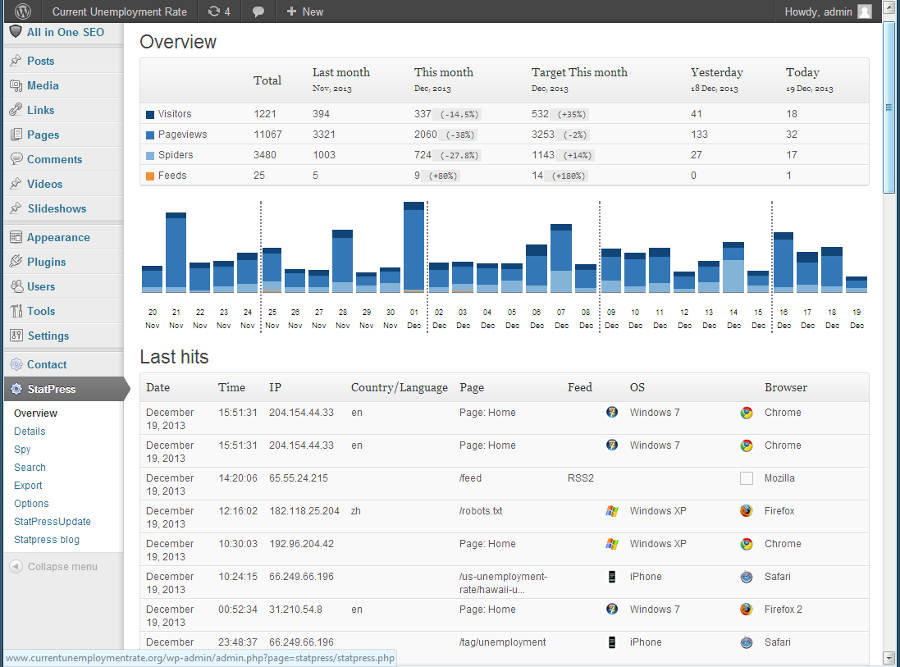
Task: Click the Media icon in sidebar
Action: 16,86
